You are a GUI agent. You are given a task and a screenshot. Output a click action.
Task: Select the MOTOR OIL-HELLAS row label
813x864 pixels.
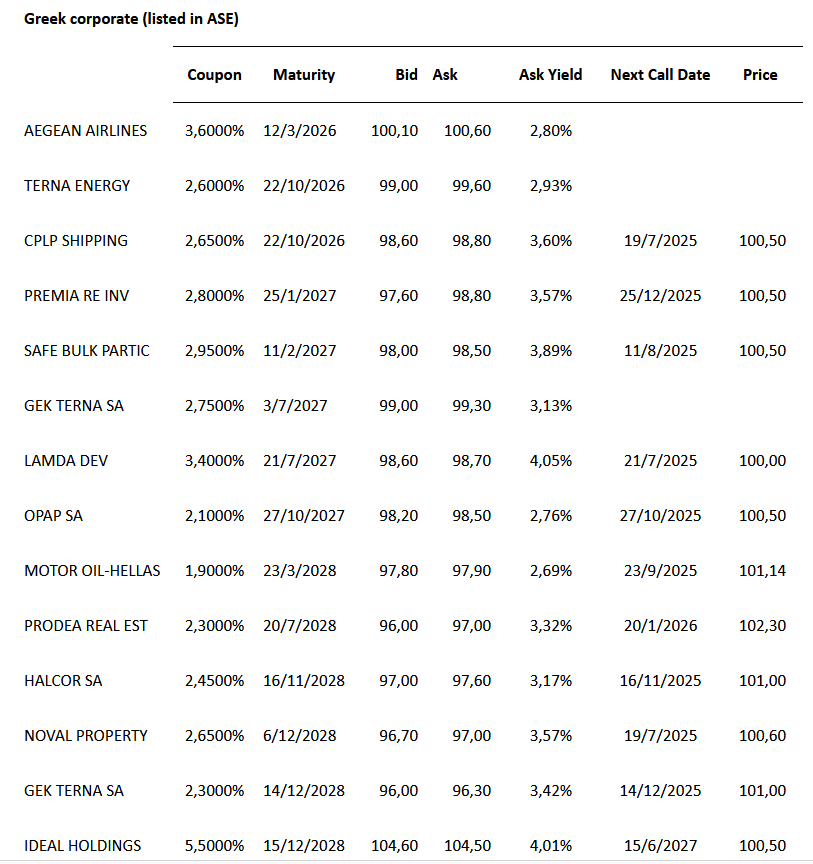[x=92, y=571]
